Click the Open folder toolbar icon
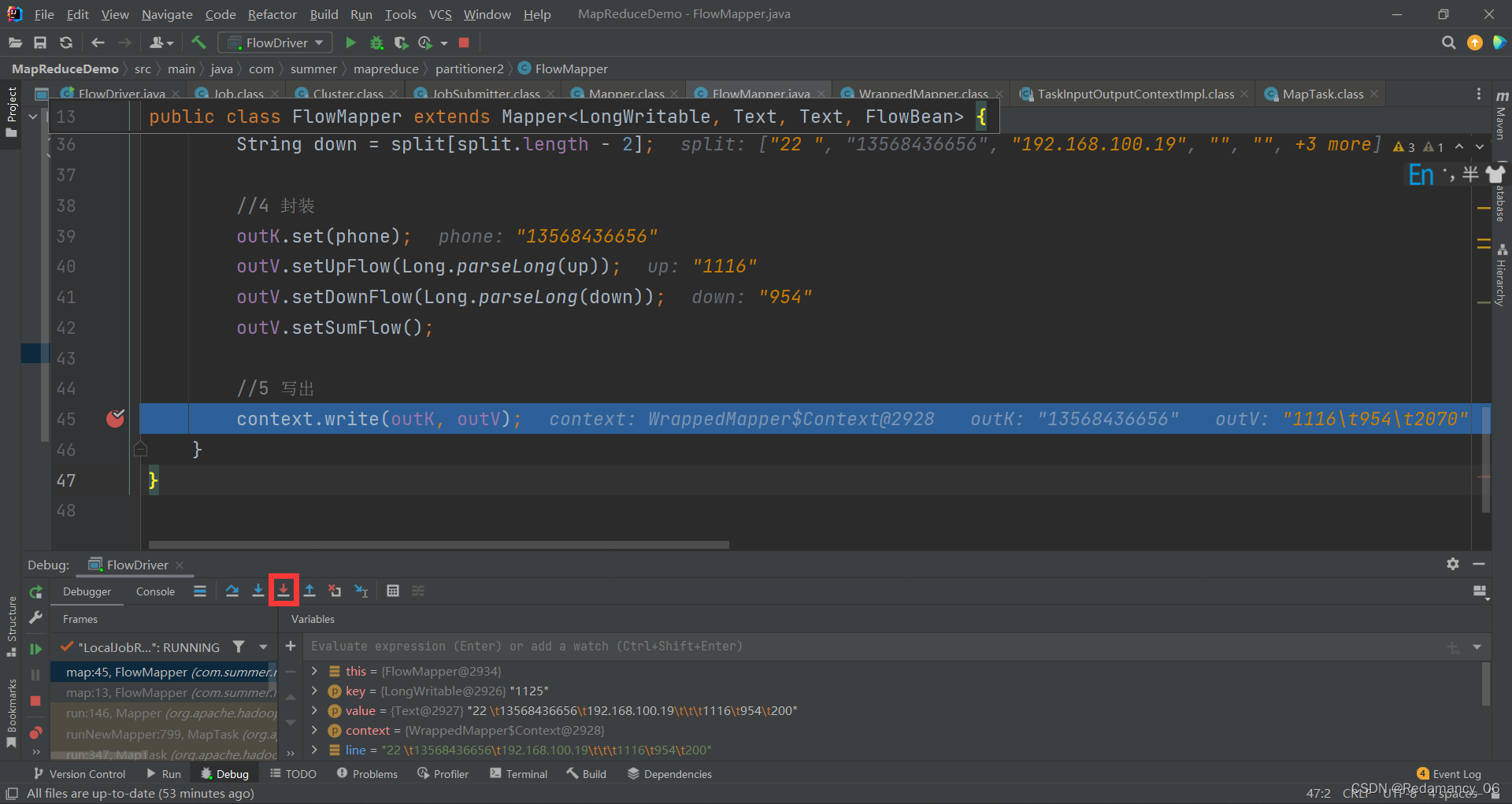This screenshot has width=1512, height=804. click(15, 43)
